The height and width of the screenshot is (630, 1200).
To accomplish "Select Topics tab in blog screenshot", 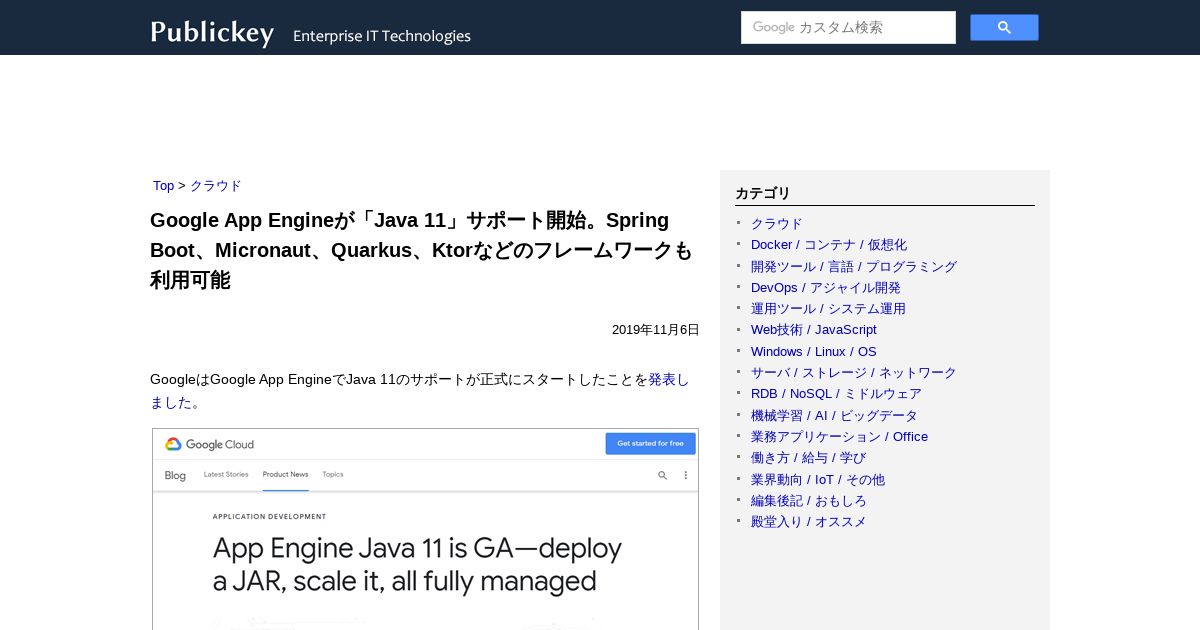I will [x=333, y=474].
